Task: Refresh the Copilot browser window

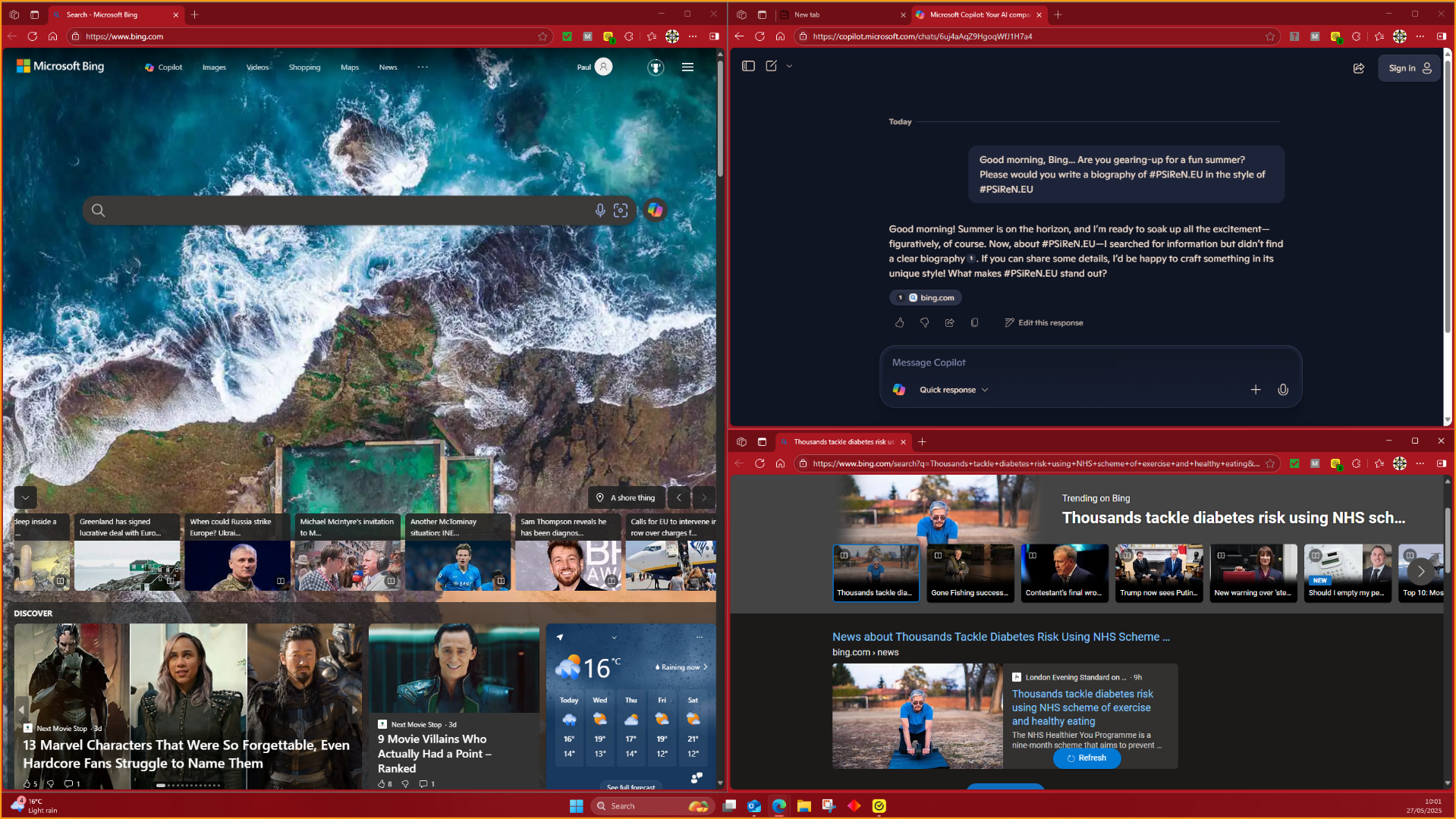Action: pos(759,36)
